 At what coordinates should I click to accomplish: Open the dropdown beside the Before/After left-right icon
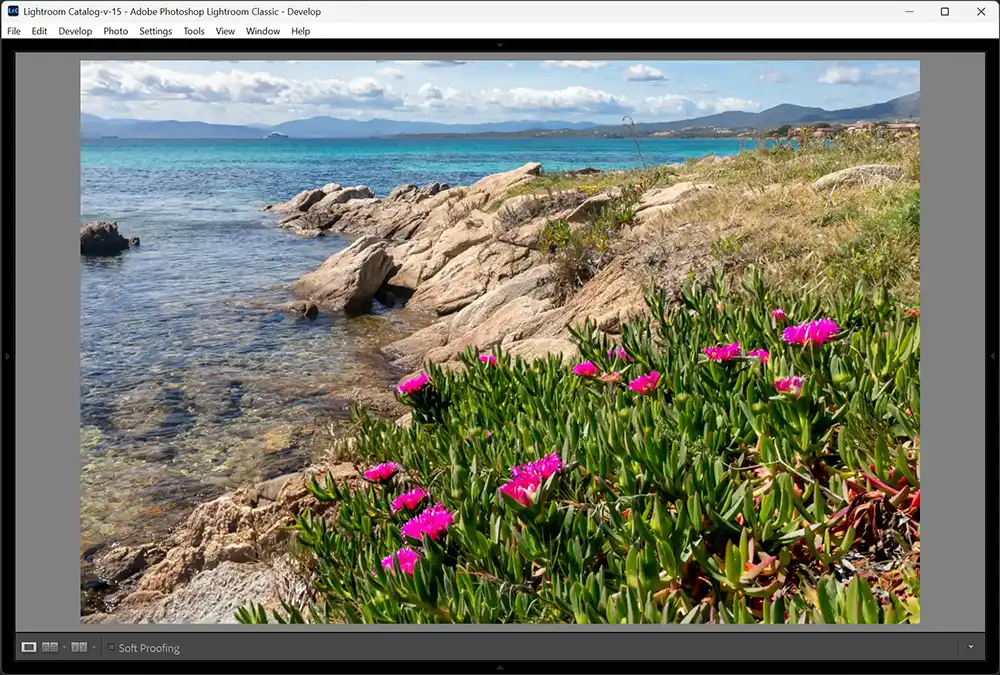tap(64, 646)
